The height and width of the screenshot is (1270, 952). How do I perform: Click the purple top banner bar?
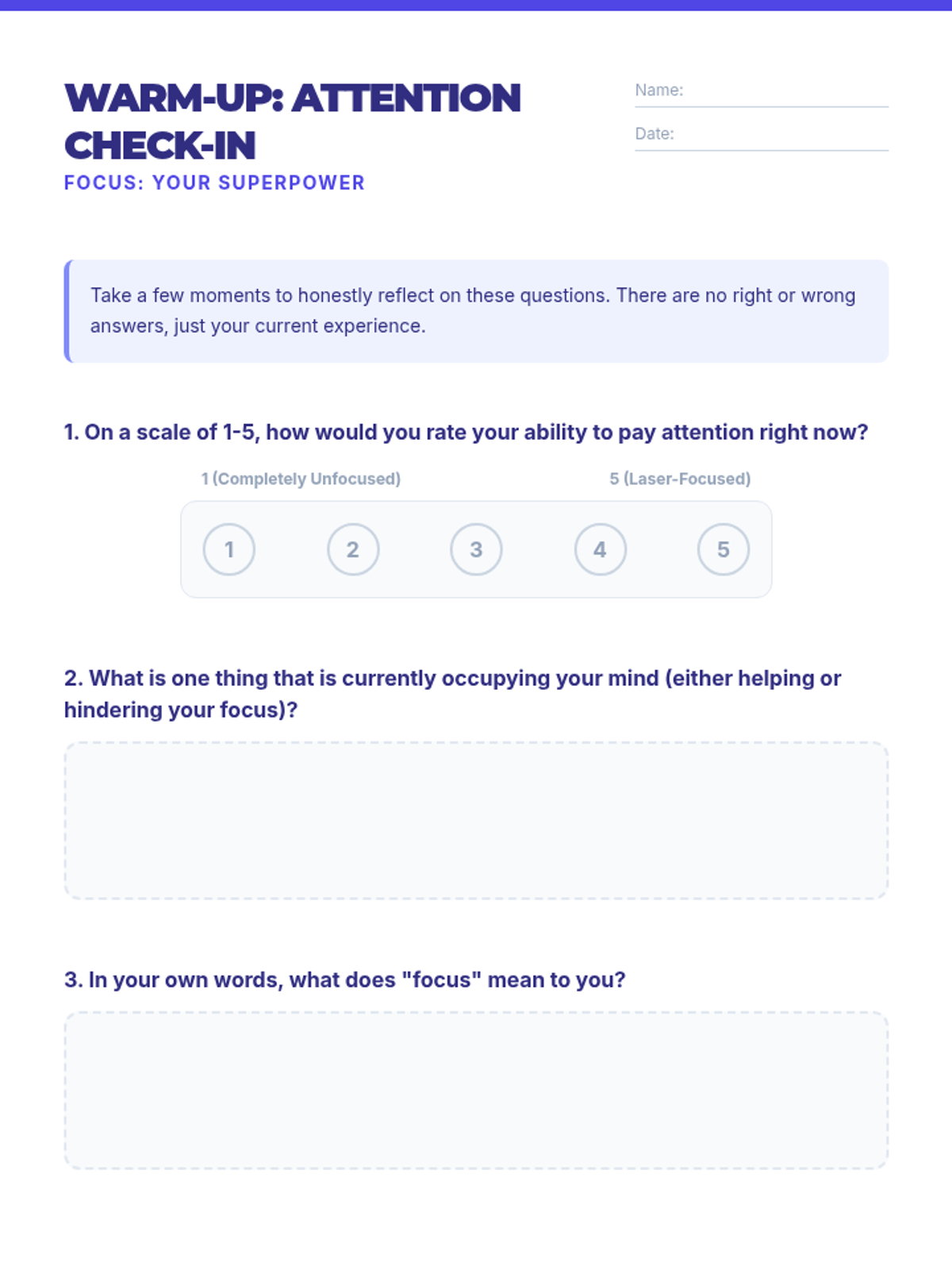476,5
